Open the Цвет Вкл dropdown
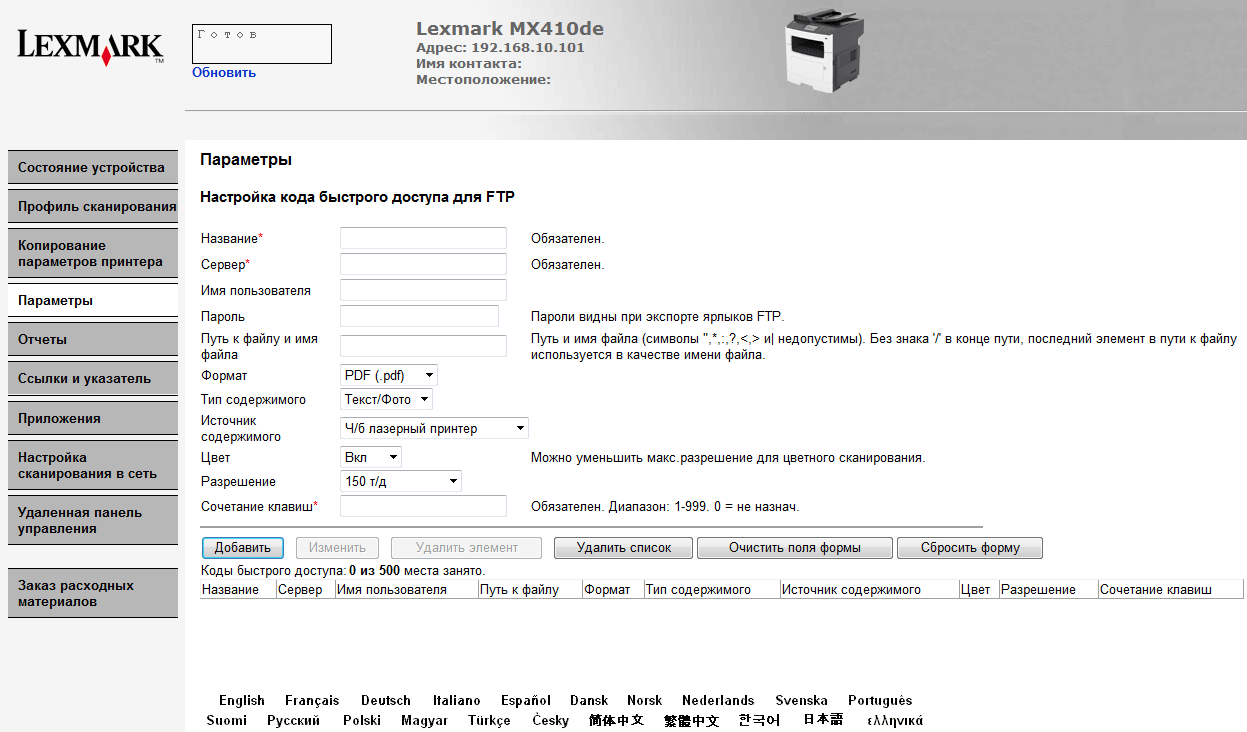The height and width of the screenshot is (732, 1247). click(371, 457)
